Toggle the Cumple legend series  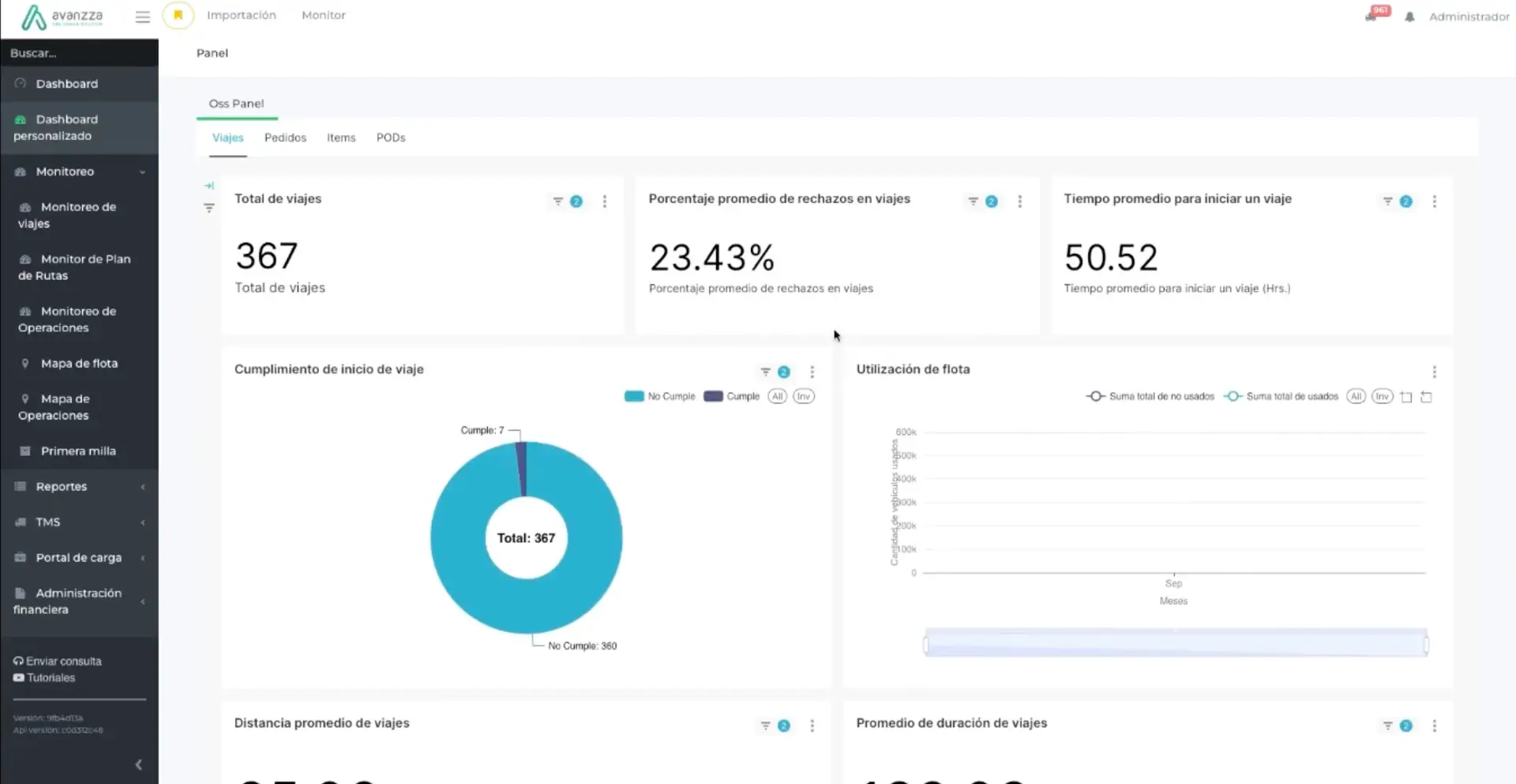pos(732,396)
